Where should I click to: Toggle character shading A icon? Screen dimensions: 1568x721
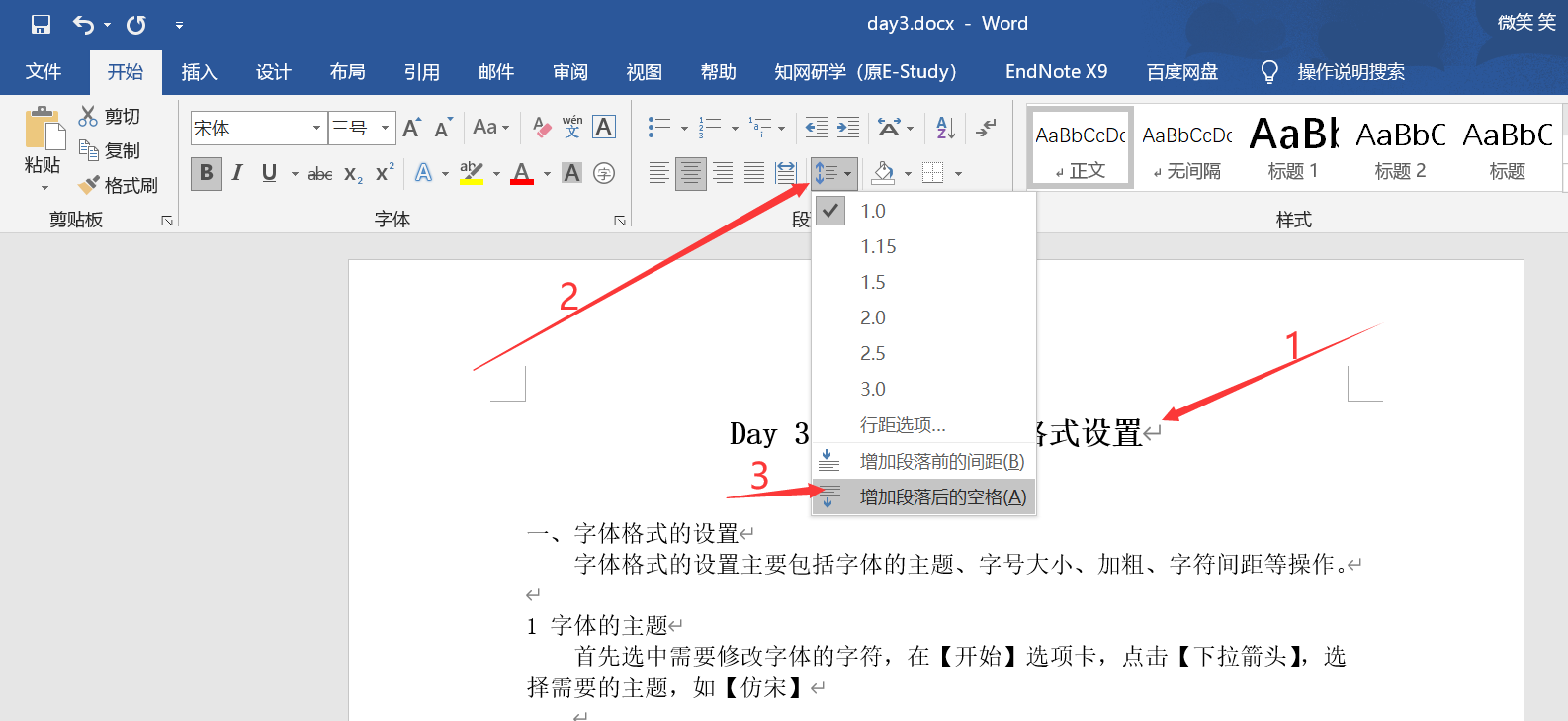[571, 173]
